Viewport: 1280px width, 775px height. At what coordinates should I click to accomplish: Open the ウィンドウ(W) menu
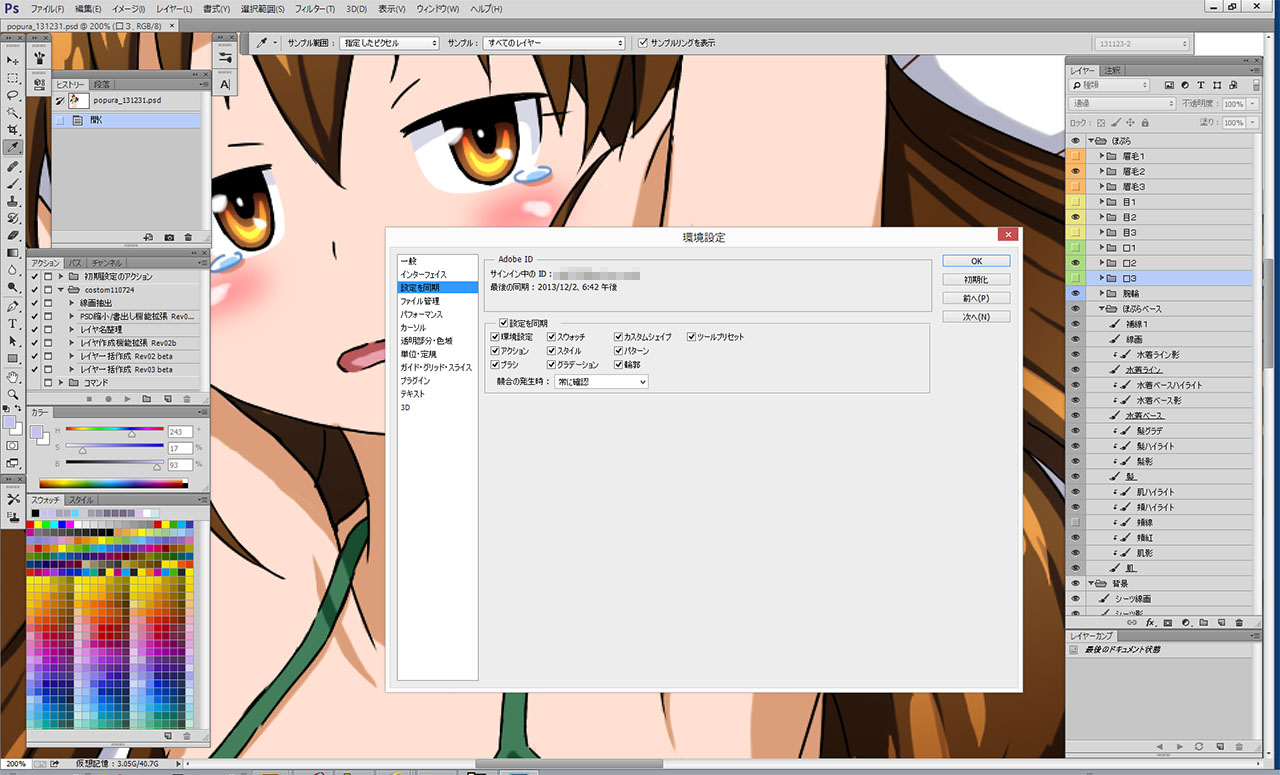(438, 9)
